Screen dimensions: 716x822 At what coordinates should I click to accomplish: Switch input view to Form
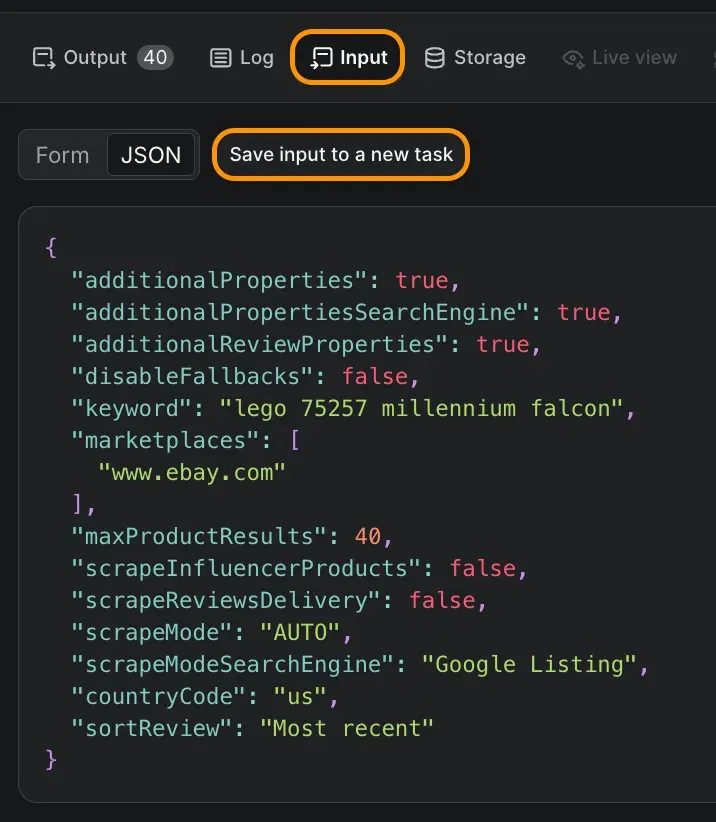tap(62, 155)
